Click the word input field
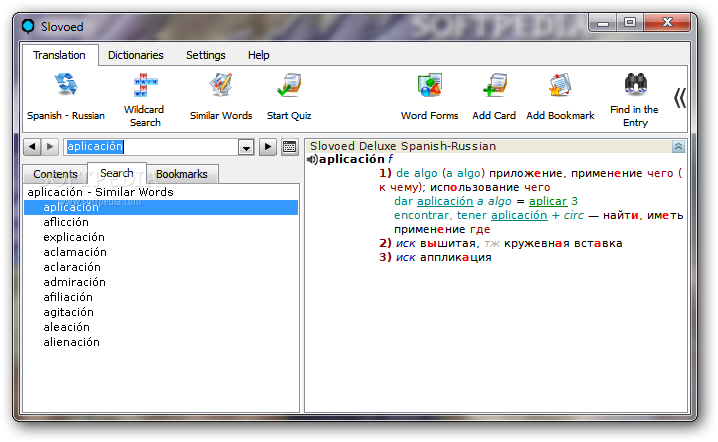 pyautogui.click(x=151, y=147)
